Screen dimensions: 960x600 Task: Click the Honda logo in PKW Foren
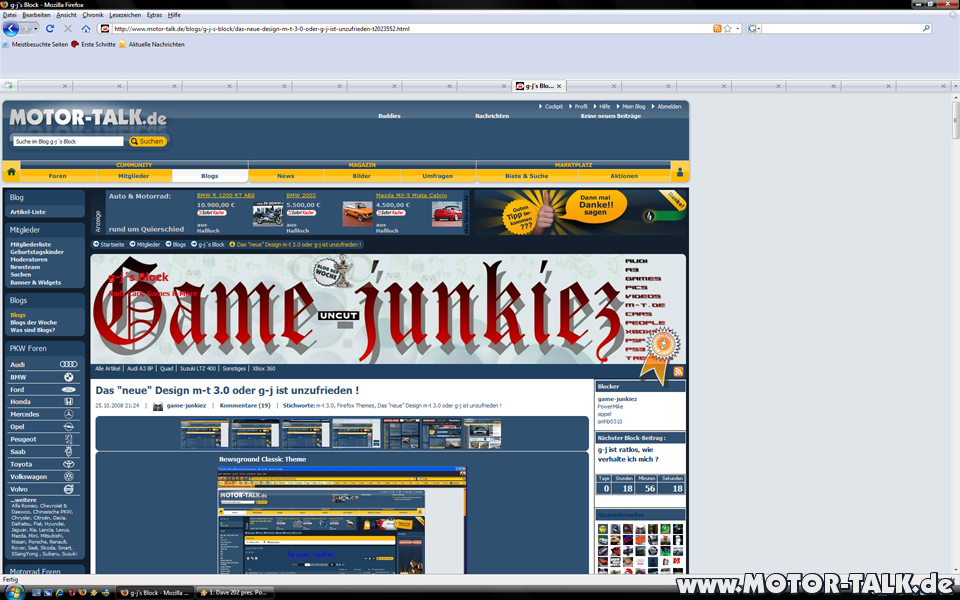pos(69,402)
